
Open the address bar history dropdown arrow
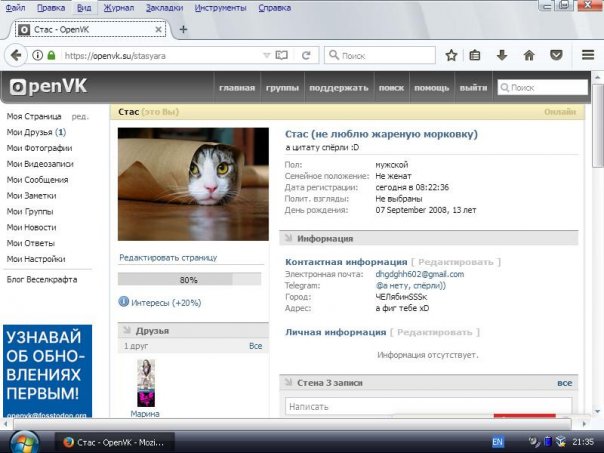point(266,56)
